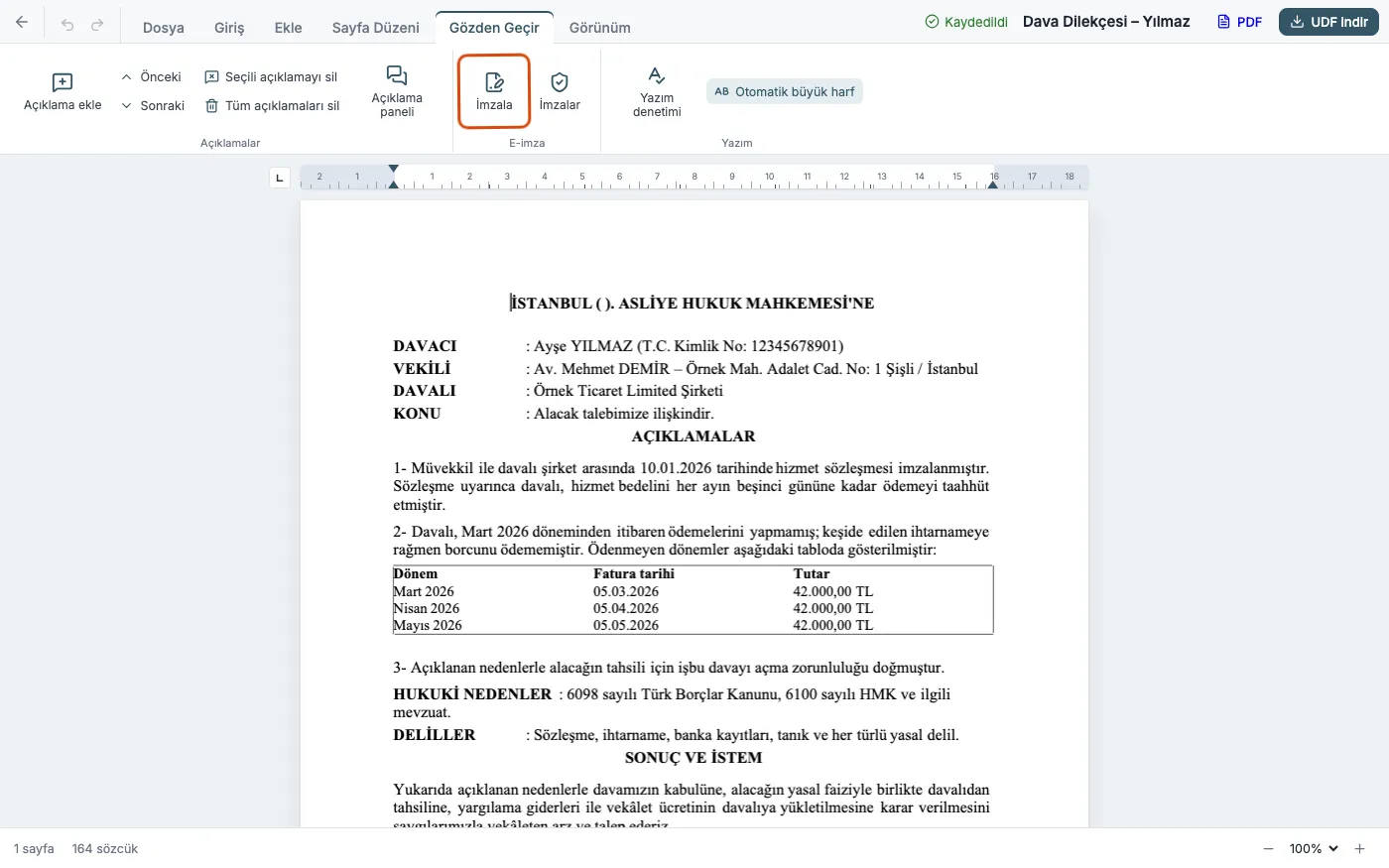View signatures with the İmzalar button
1389x868 pixels.
coord(560,91)
